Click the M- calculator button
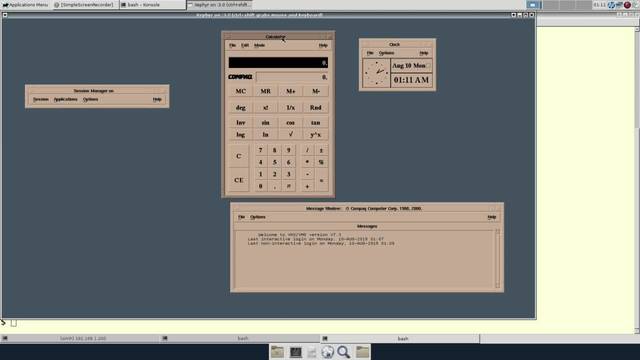The image size is (640, 360). pos(316,91)
